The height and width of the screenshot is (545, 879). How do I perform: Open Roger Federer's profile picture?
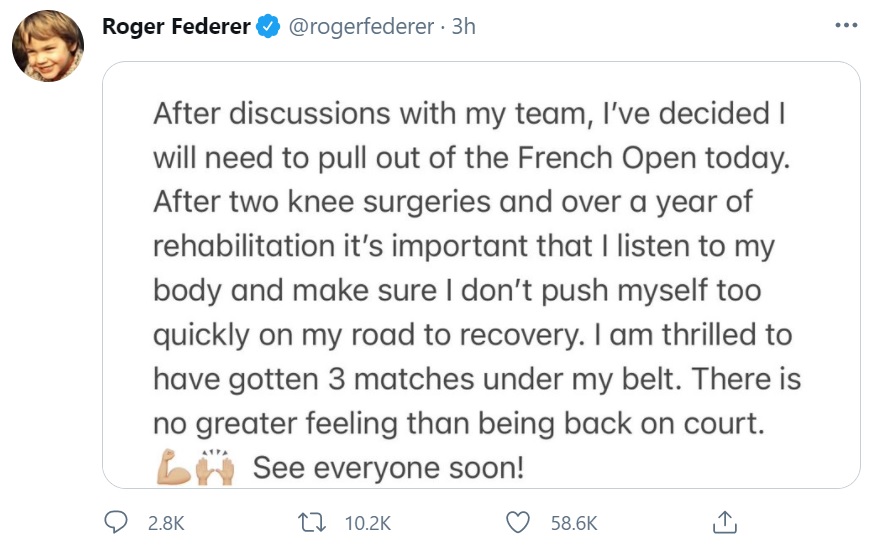click(x=47, y=46)
